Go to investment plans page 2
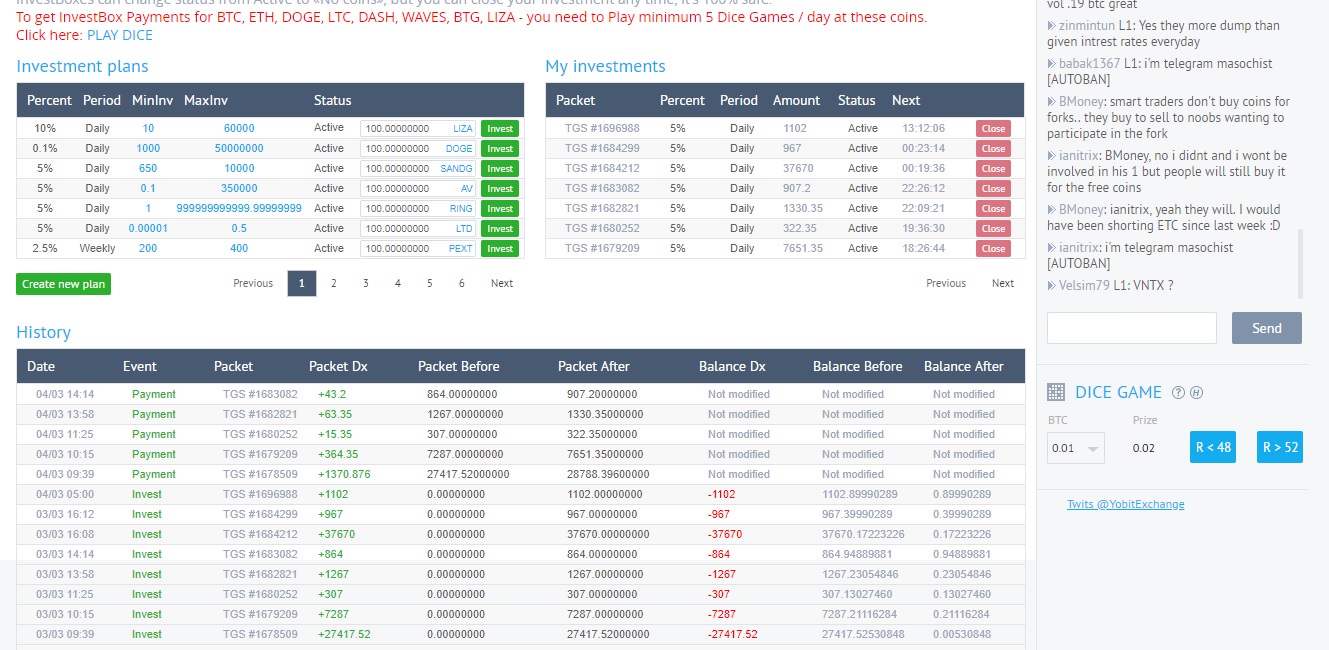1329x650 pixels. (x=334, y=283)
